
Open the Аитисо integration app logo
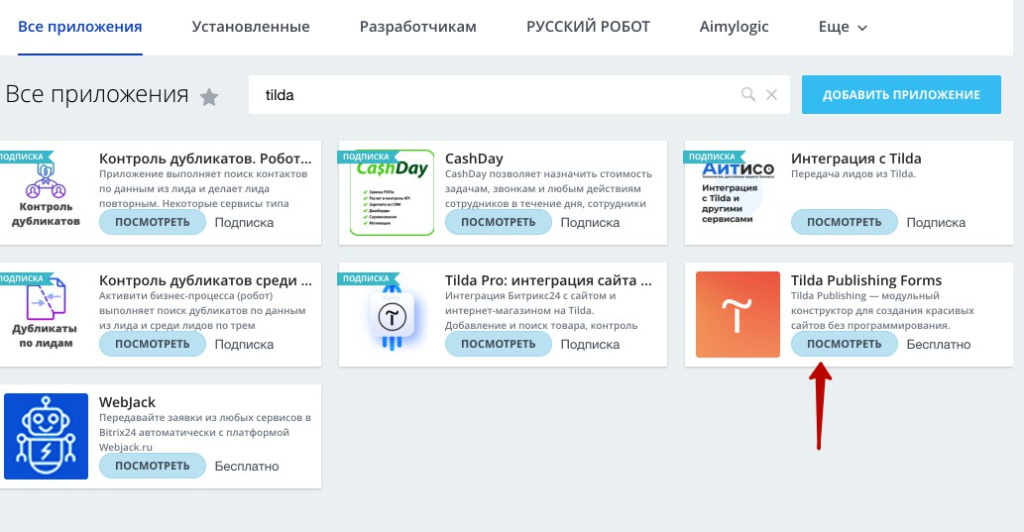(x=737, y=193)
